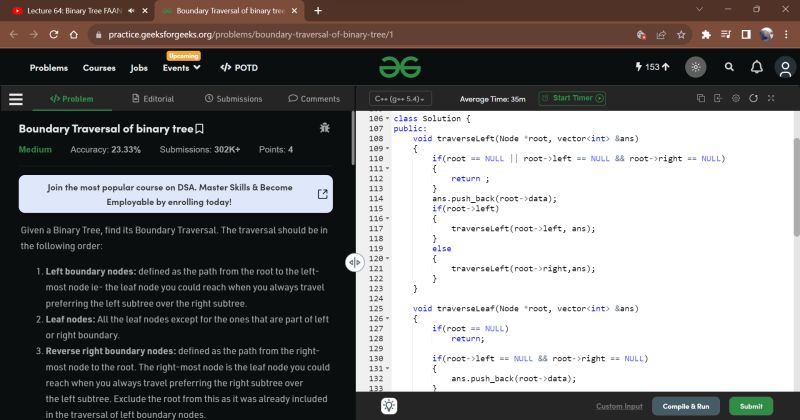Click the Medium difficulty label
Image resolution: width=800 pixels, height=420 pixels.
[35, 150]
